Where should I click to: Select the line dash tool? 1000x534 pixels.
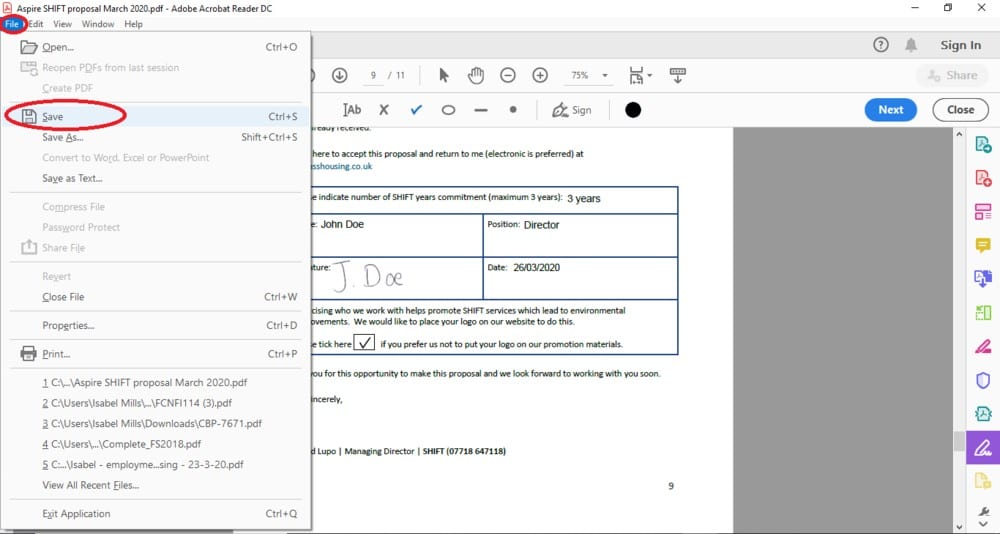[481, 110]
